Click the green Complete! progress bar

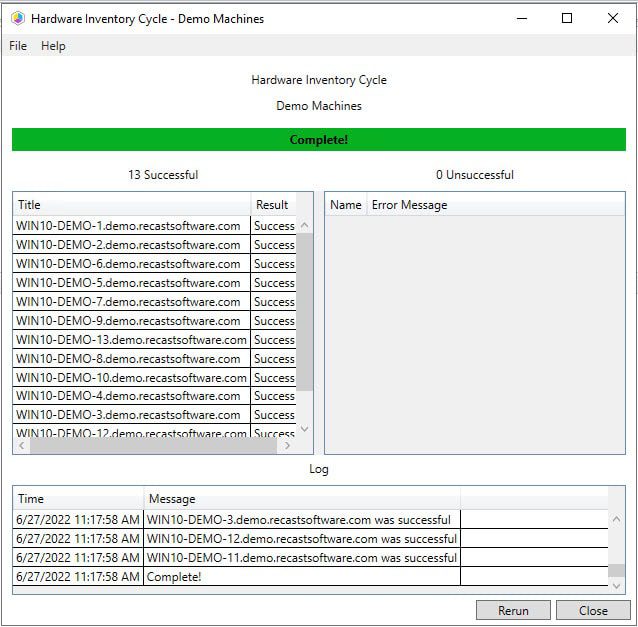[319, 140]
